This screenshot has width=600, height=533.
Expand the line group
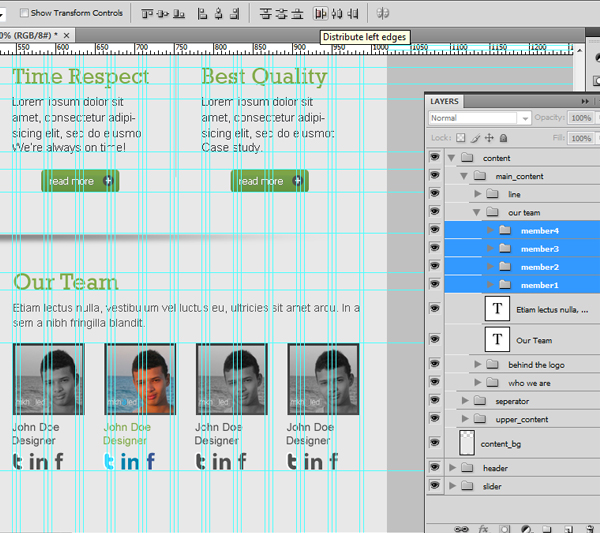(478, 194)
